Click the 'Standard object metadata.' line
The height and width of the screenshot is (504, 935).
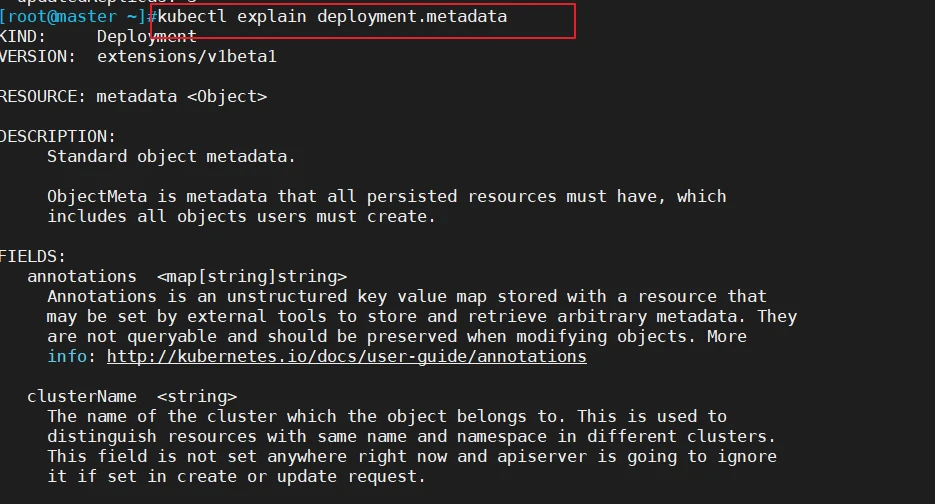(171, 157)
